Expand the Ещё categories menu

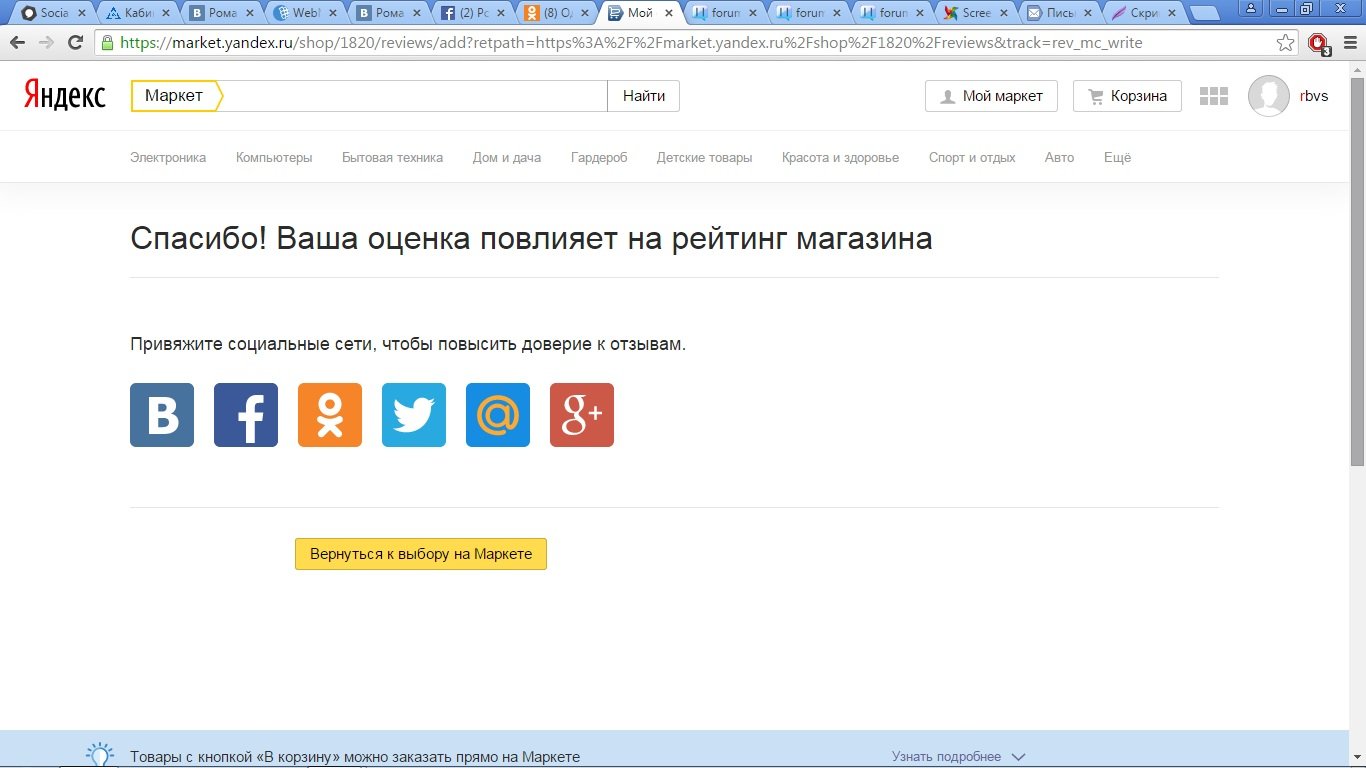1117,157
